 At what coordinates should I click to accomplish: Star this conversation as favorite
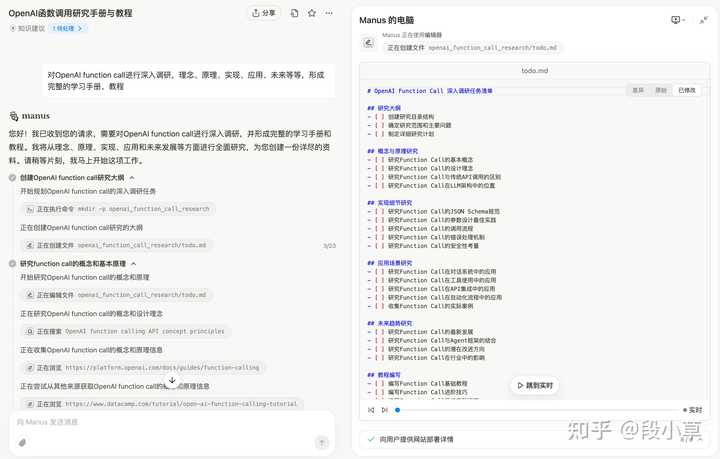coord(312,13)
